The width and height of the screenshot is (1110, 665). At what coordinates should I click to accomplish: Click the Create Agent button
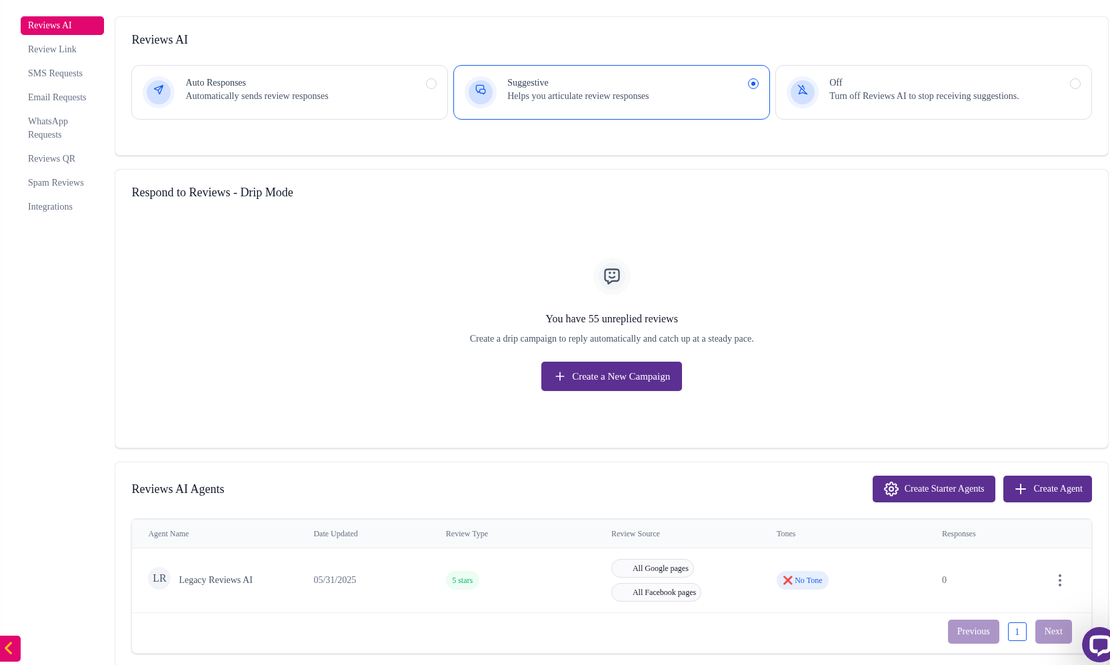tap(1047, 489)
